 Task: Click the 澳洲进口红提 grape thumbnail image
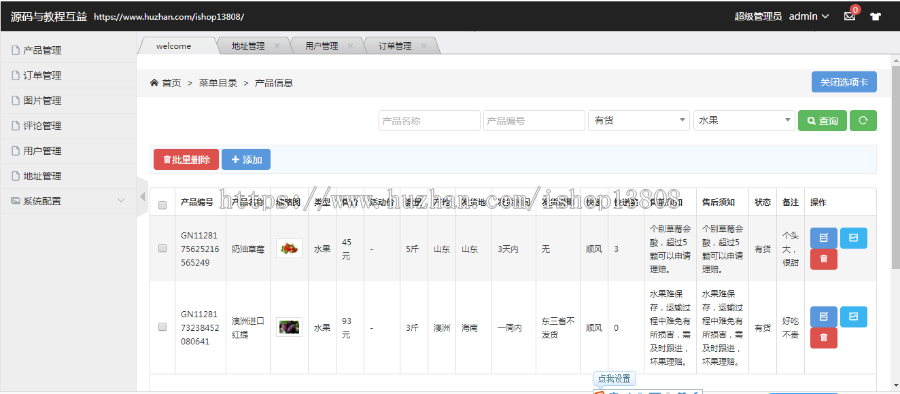[289, 327]
